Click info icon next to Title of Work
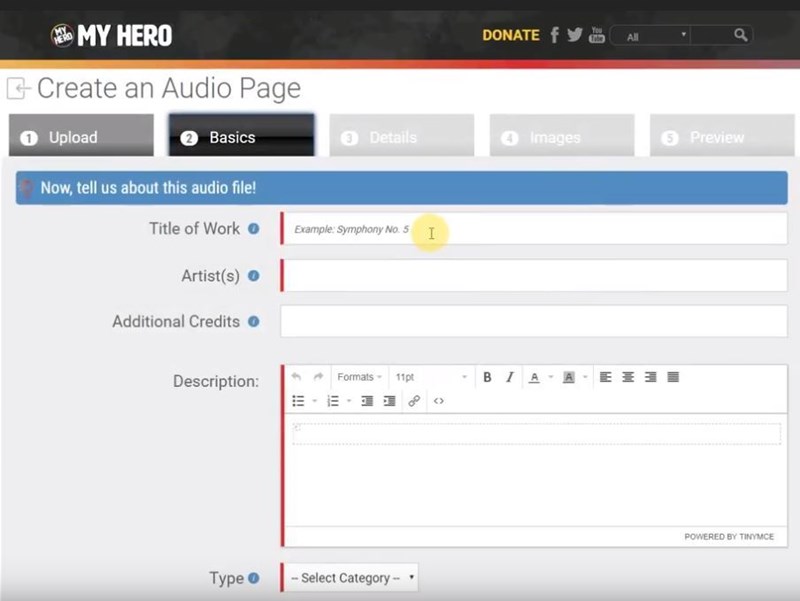 254,229
